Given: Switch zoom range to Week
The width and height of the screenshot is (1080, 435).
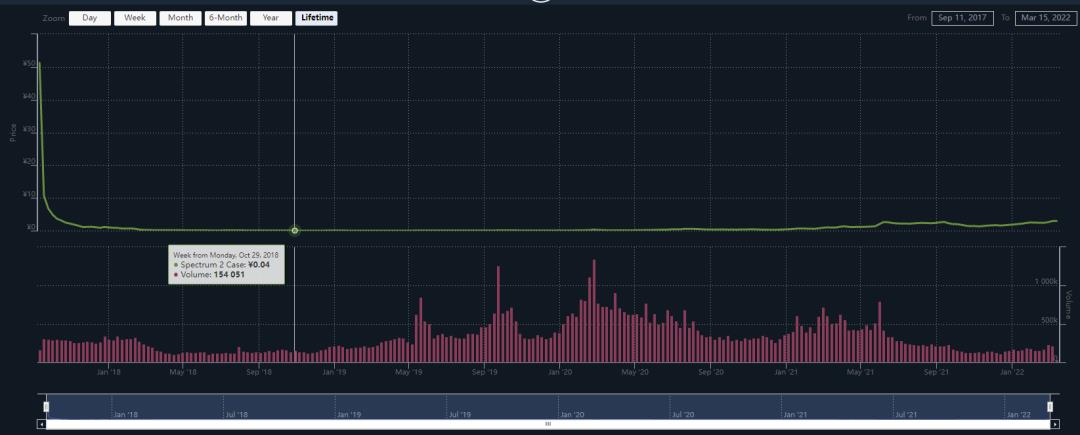Looking at the screenshot, I should click(x=134, y=18).
